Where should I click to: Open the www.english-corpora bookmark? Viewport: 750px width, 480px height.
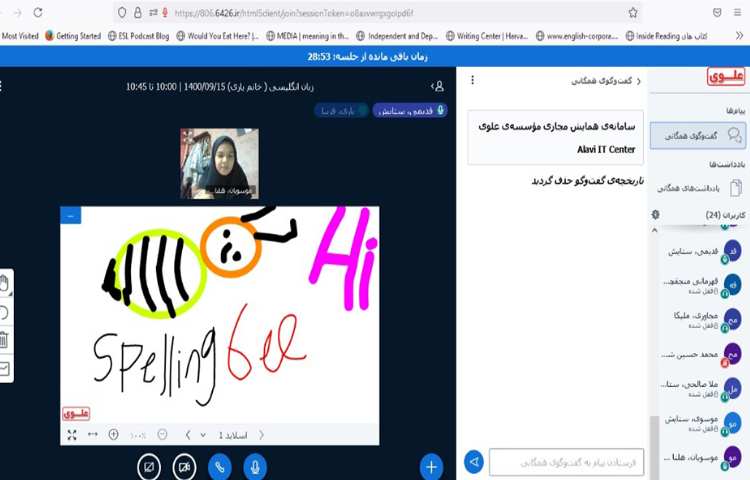577,36
